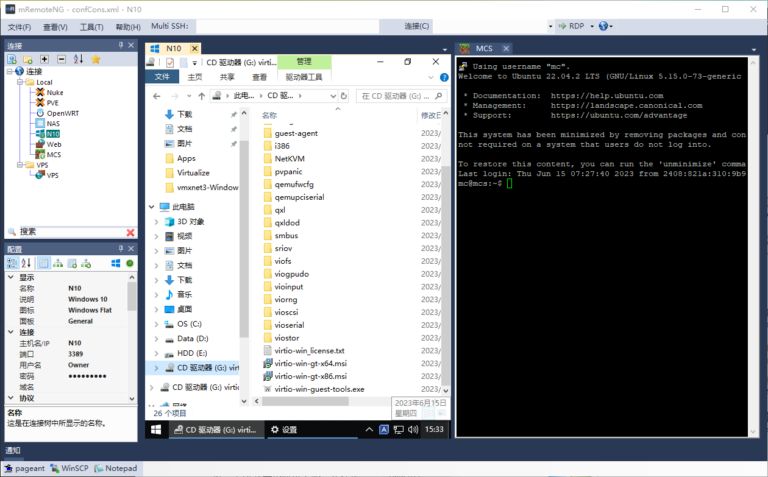768x477 pixels.
Task: Click the remote Windows Start button
Action: coord(157,429)
